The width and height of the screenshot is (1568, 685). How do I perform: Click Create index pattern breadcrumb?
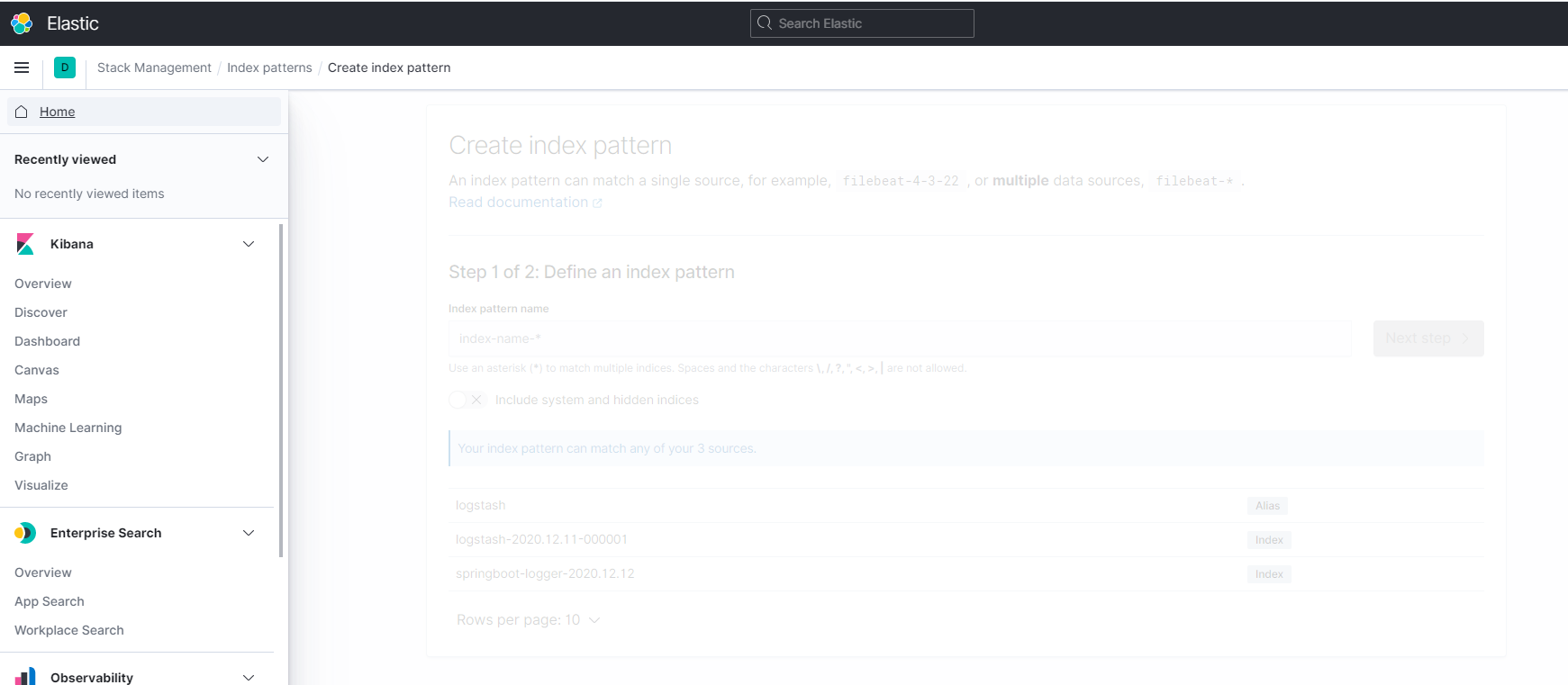389,68
